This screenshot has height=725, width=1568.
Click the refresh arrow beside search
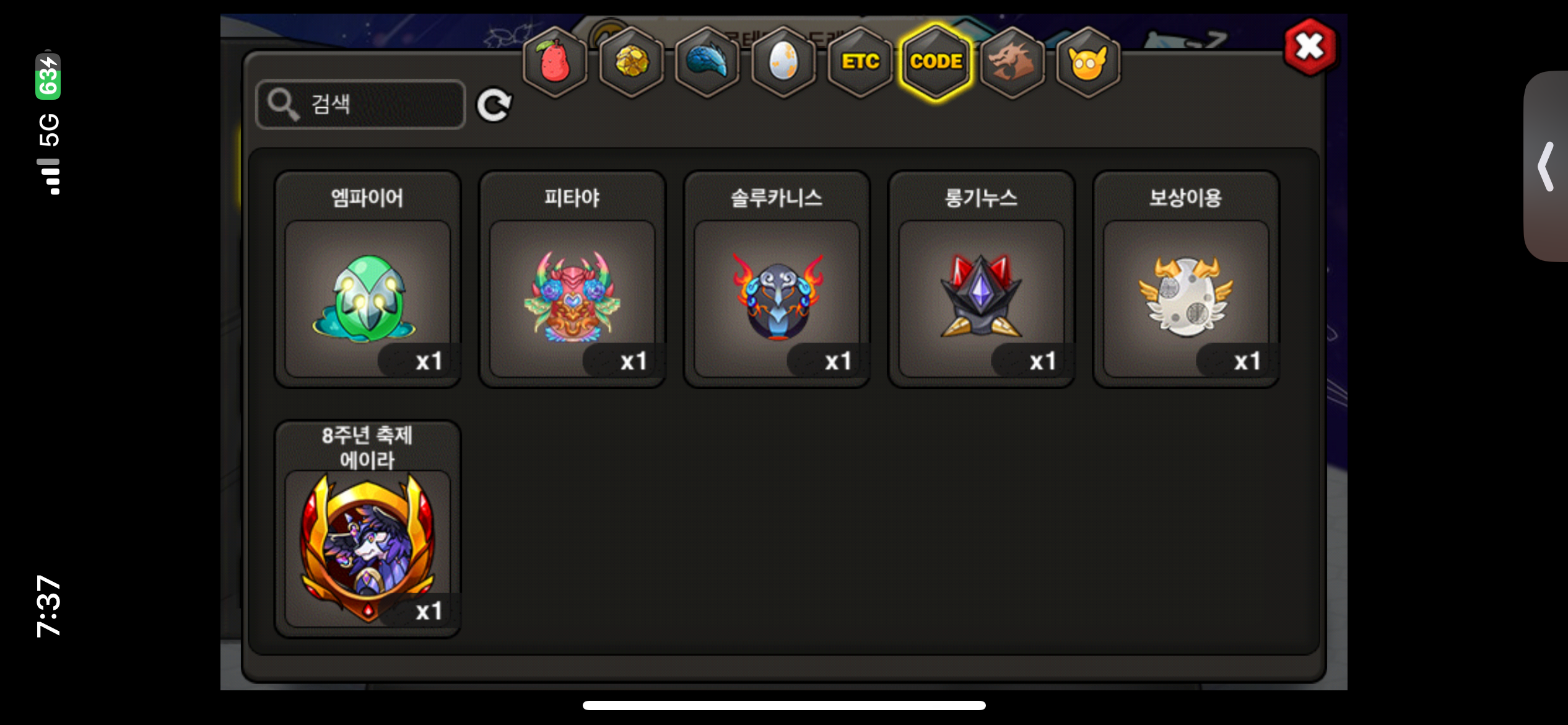pyautogui.click(x=494, y=105)
